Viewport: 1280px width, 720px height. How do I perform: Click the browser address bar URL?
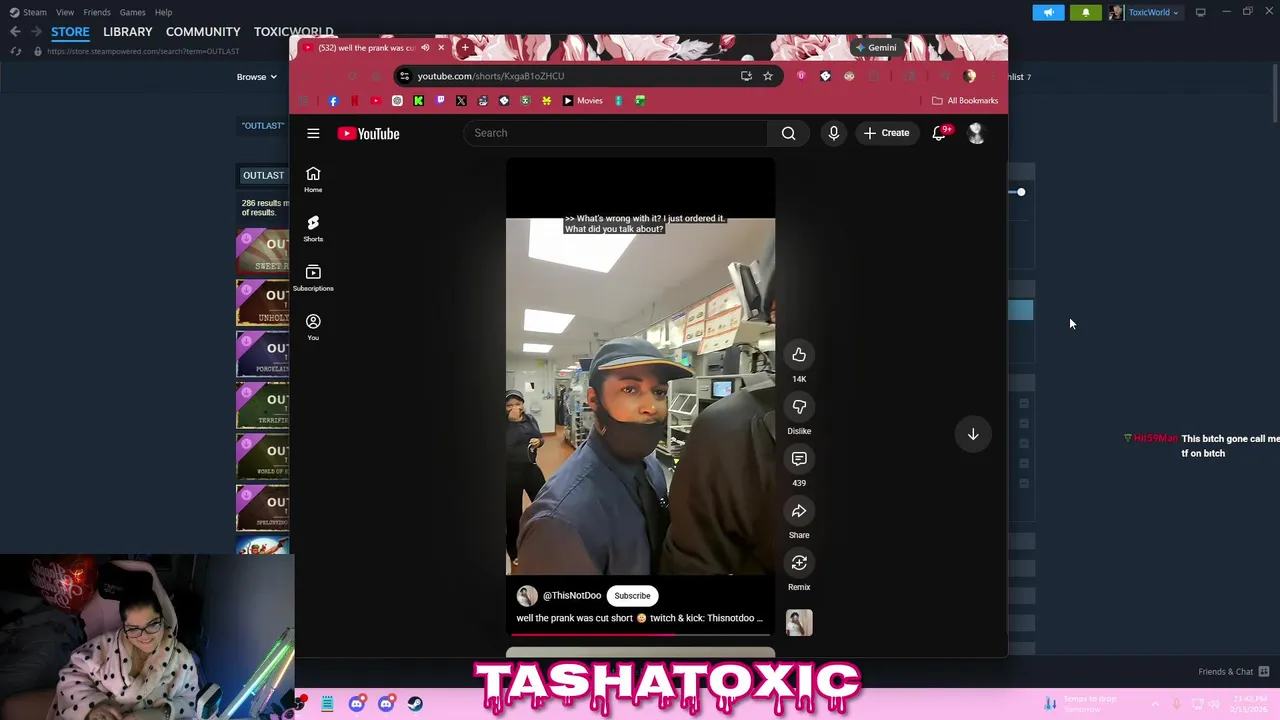click(x=490, y=76)
